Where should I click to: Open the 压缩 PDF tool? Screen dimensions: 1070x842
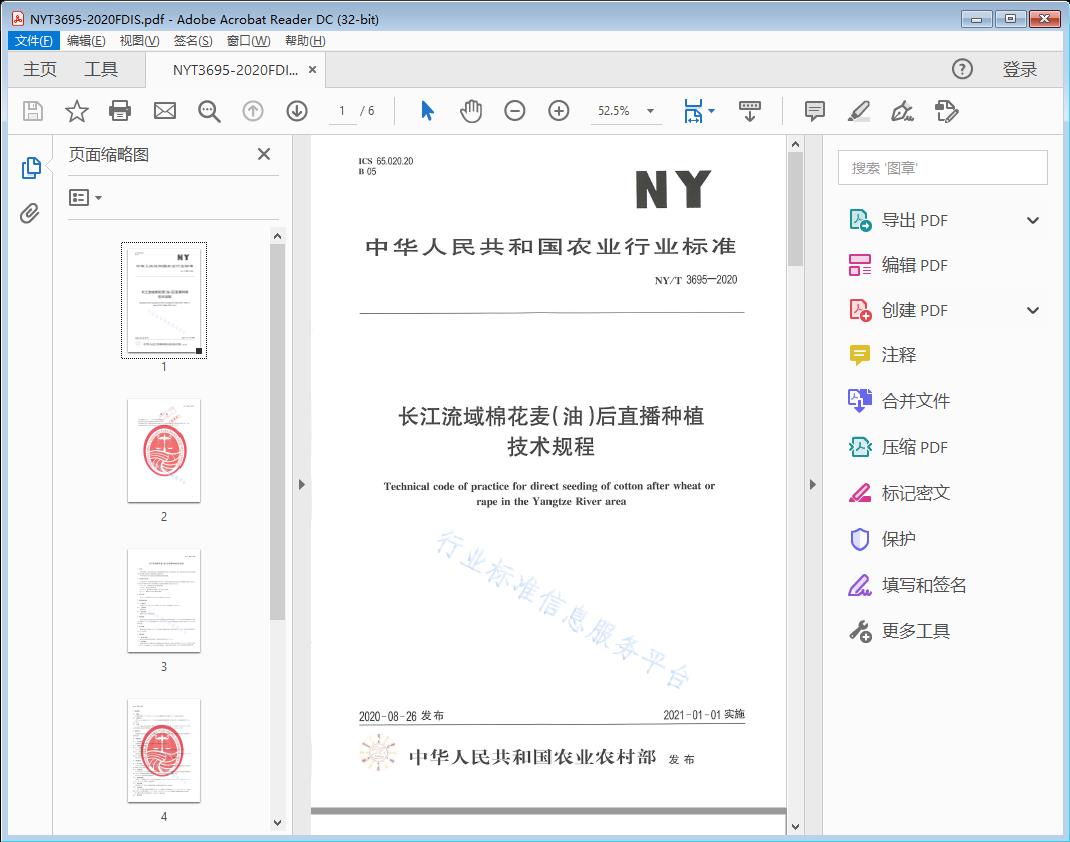tap(914, 447)
